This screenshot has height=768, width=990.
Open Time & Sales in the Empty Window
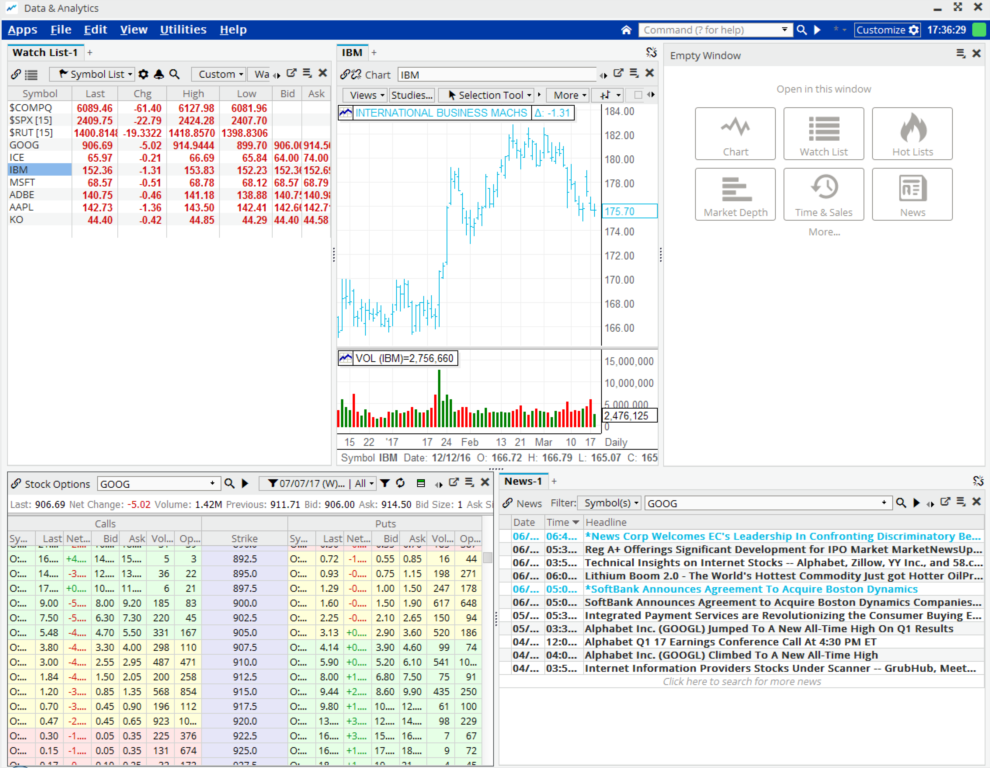coord(824,194)
